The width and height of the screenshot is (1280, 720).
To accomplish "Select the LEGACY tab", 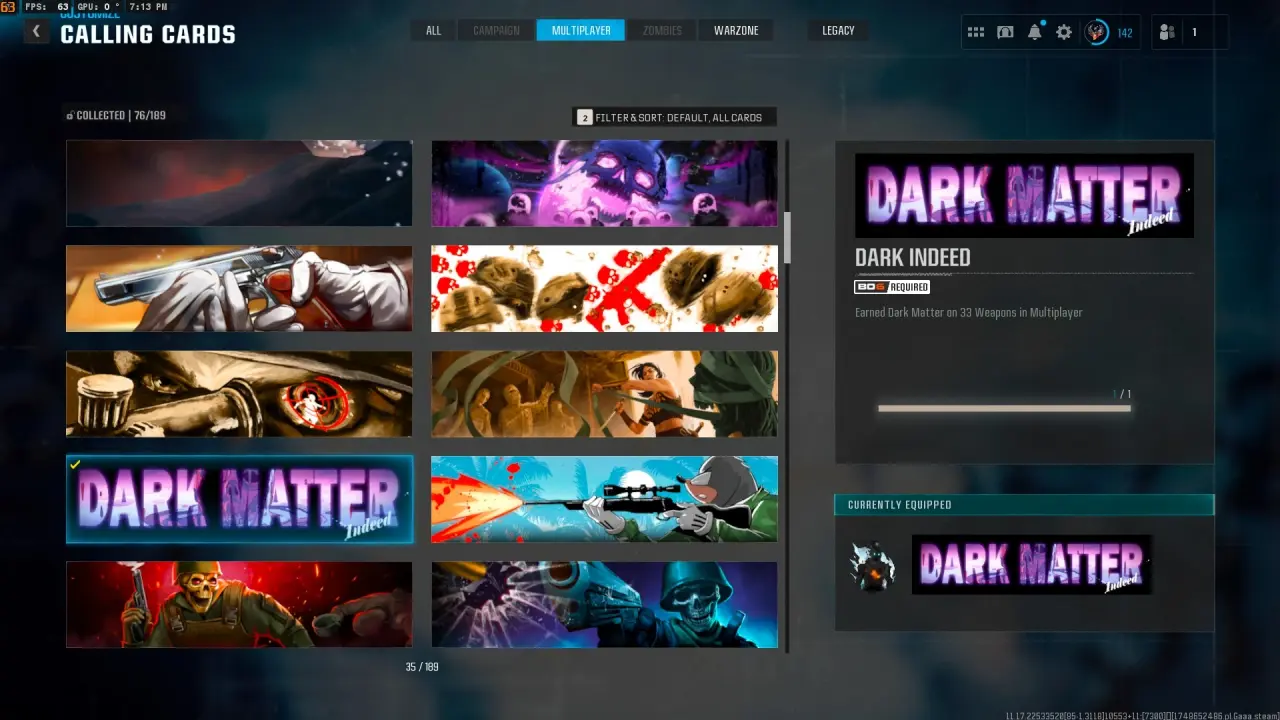I will tap(838, 30).
